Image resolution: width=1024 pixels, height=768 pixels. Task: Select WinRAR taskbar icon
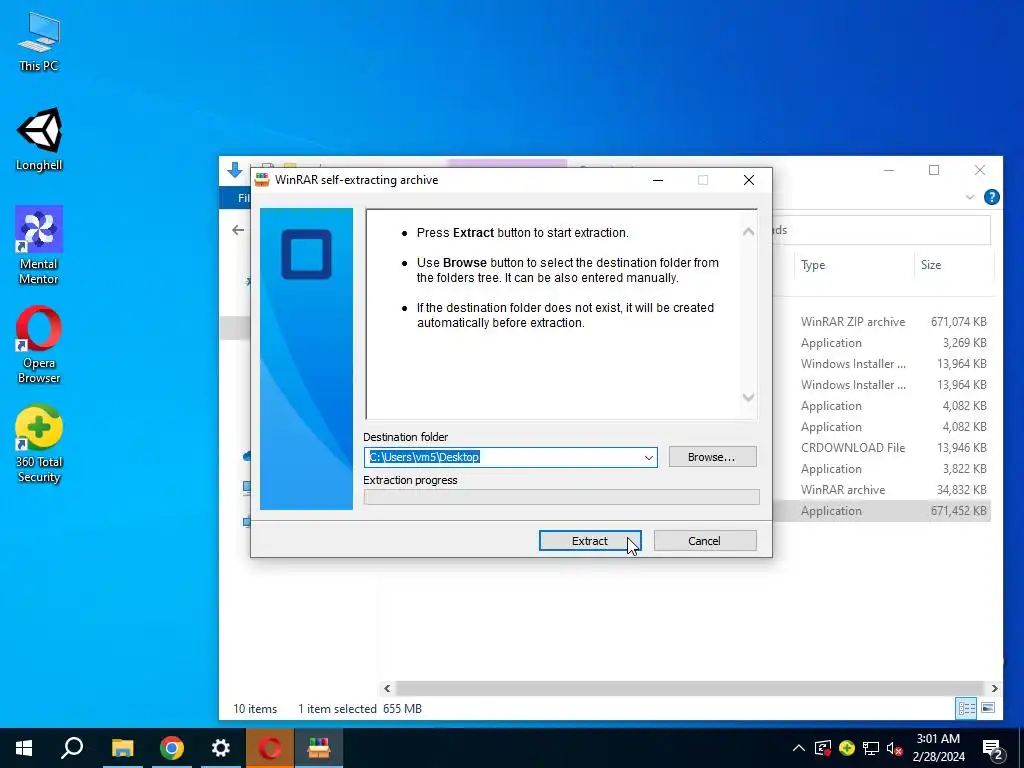click(x=318, y=748)
